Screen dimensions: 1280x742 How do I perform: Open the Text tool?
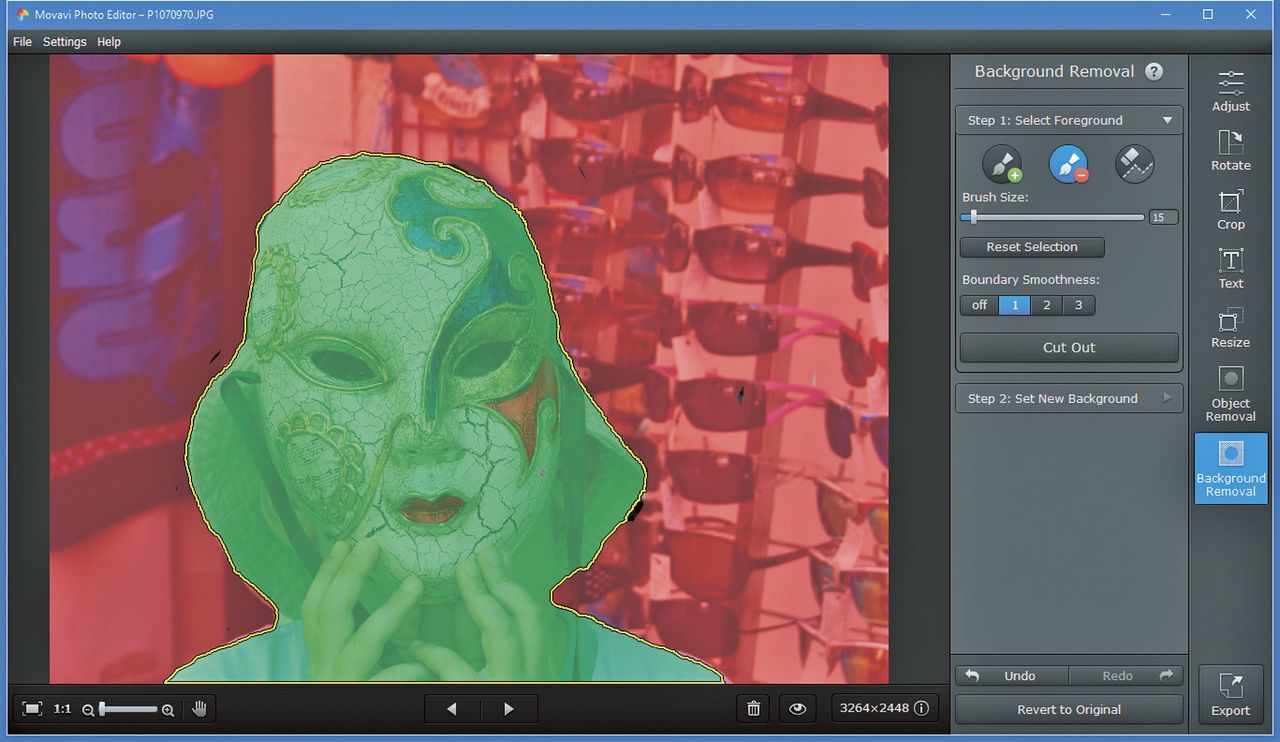pos(1231,268)
